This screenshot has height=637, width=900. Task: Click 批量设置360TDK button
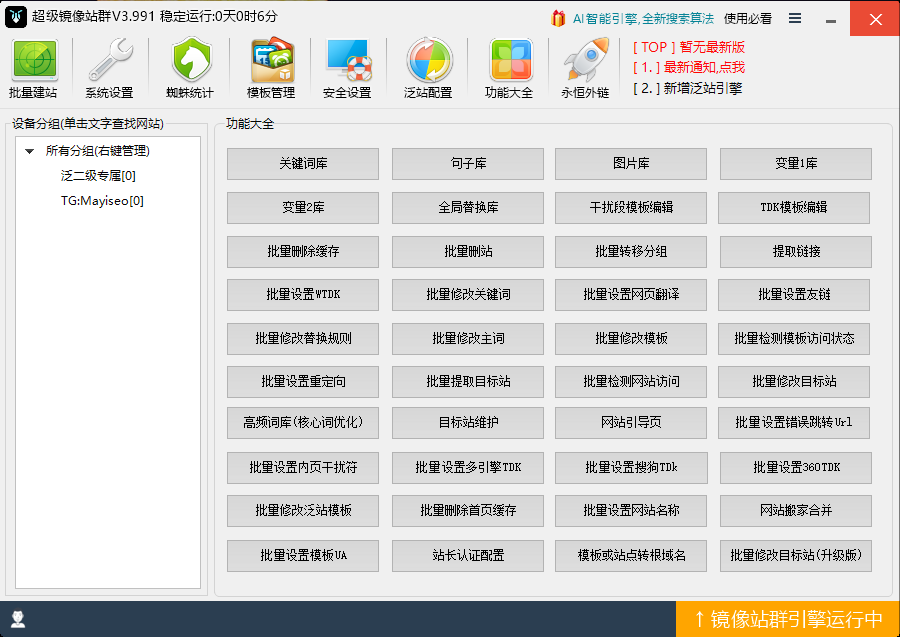tap(796, 468)
